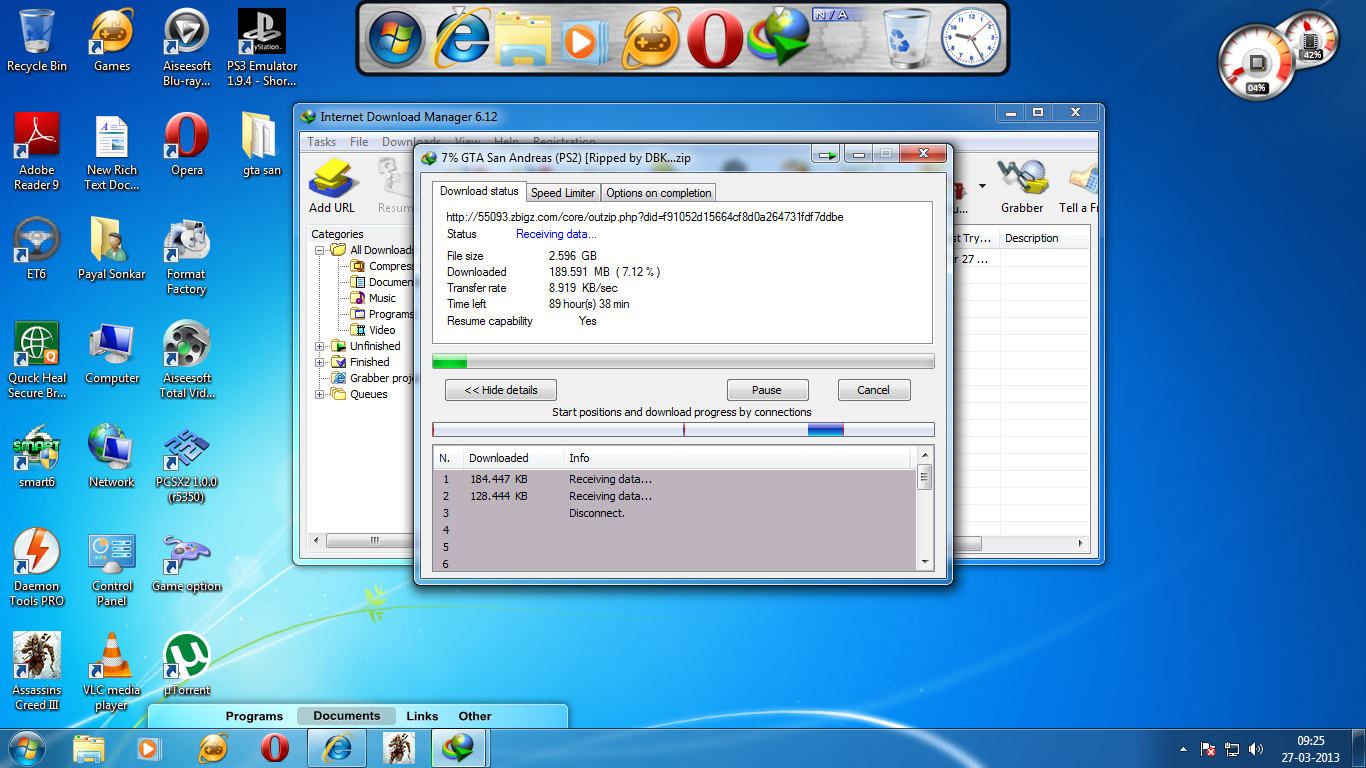The image size is (1366, 768).
Task: Launch Adobe Reader 9 desktop icon
Action: click(x=37, y=151)
